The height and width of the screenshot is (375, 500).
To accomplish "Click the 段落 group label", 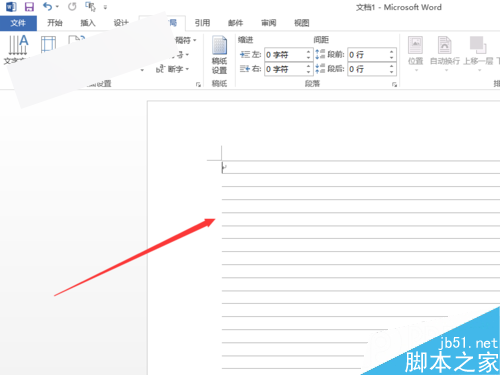I will click(313, 84).
